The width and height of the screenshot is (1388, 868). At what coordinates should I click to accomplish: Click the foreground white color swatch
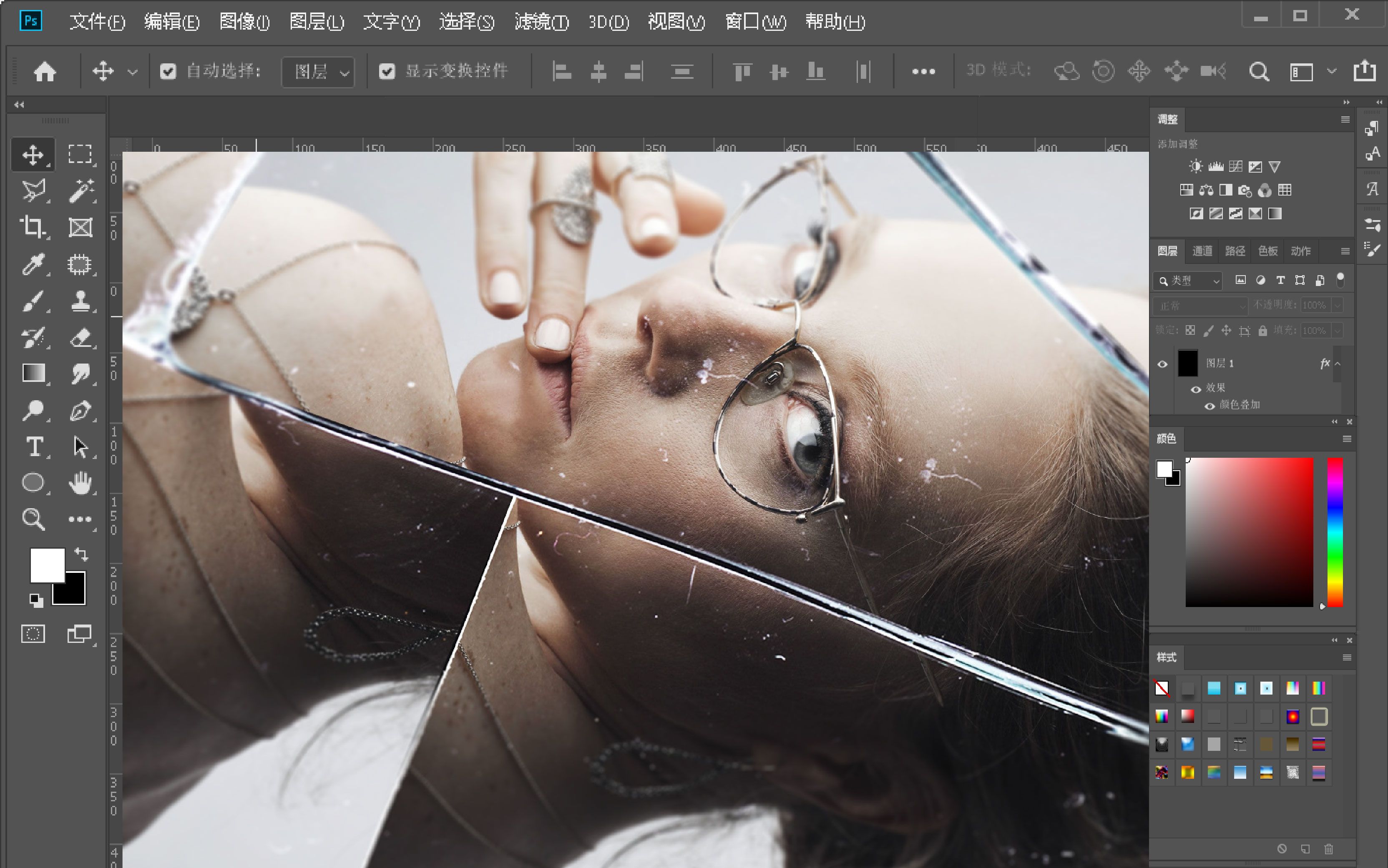click(x=47, y=565)
